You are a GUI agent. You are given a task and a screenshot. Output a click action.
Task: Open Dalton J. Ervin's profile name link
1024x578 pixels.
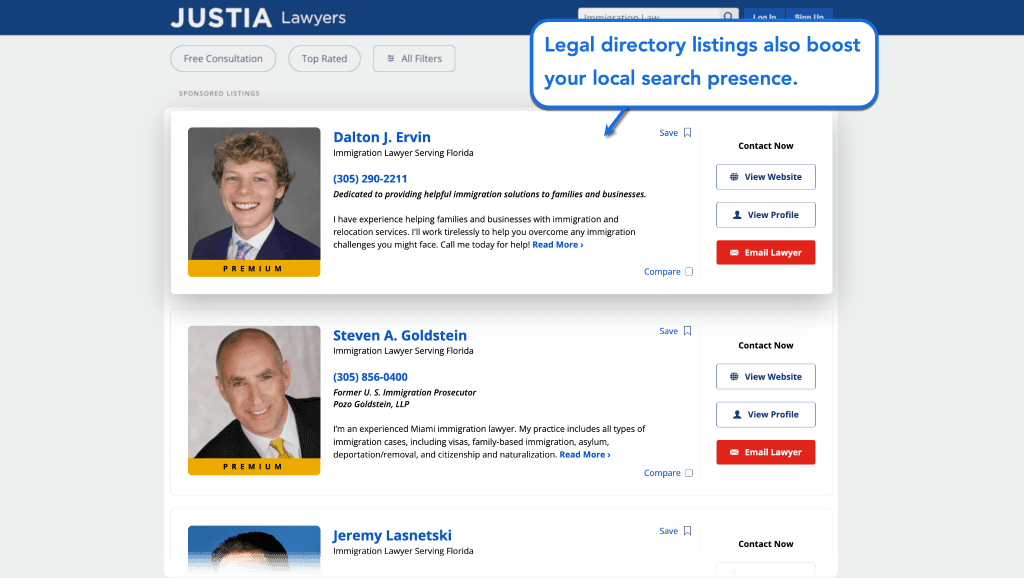[x=382, y=137]
